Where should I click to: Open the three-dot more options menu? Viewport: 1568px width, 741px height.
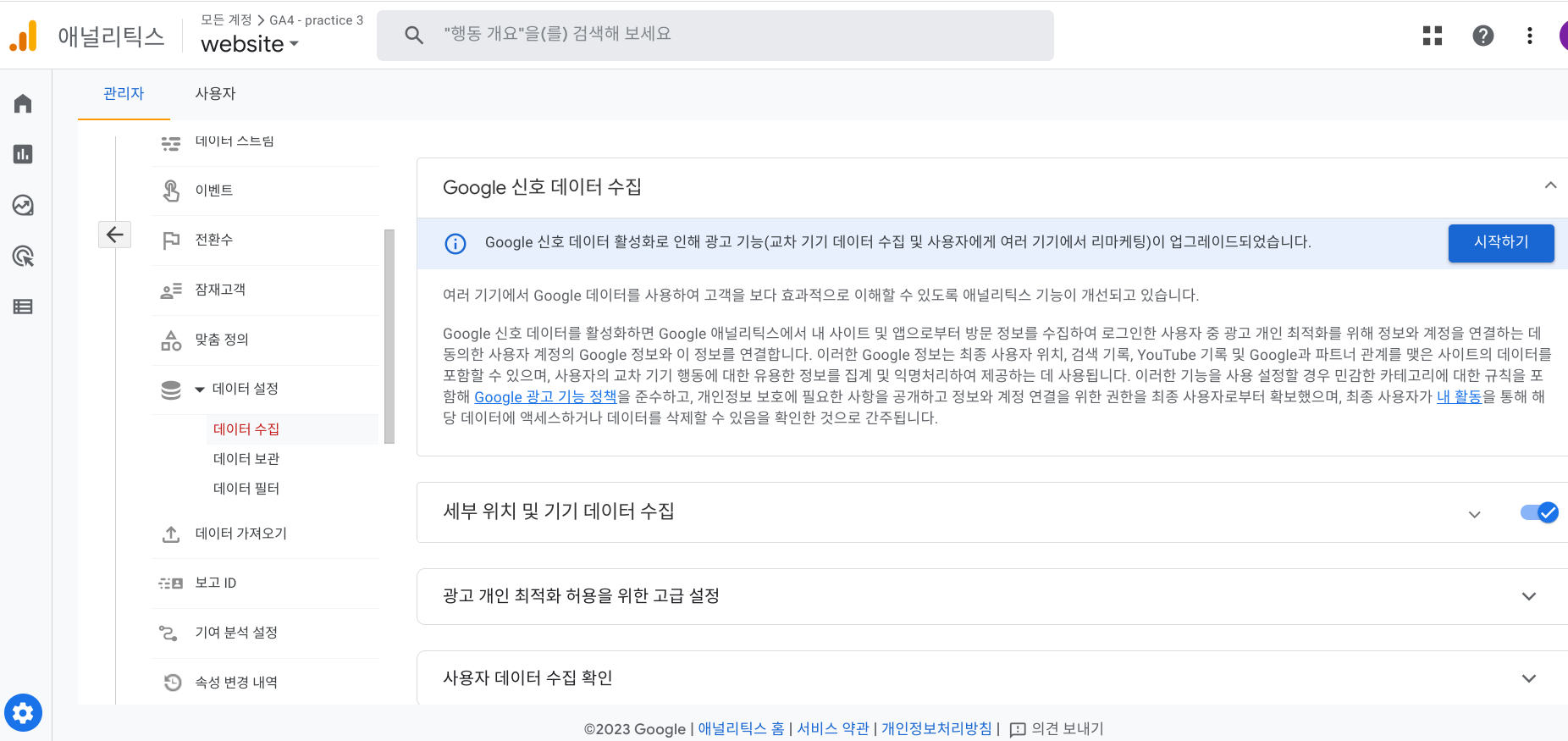click(1529, 36)
